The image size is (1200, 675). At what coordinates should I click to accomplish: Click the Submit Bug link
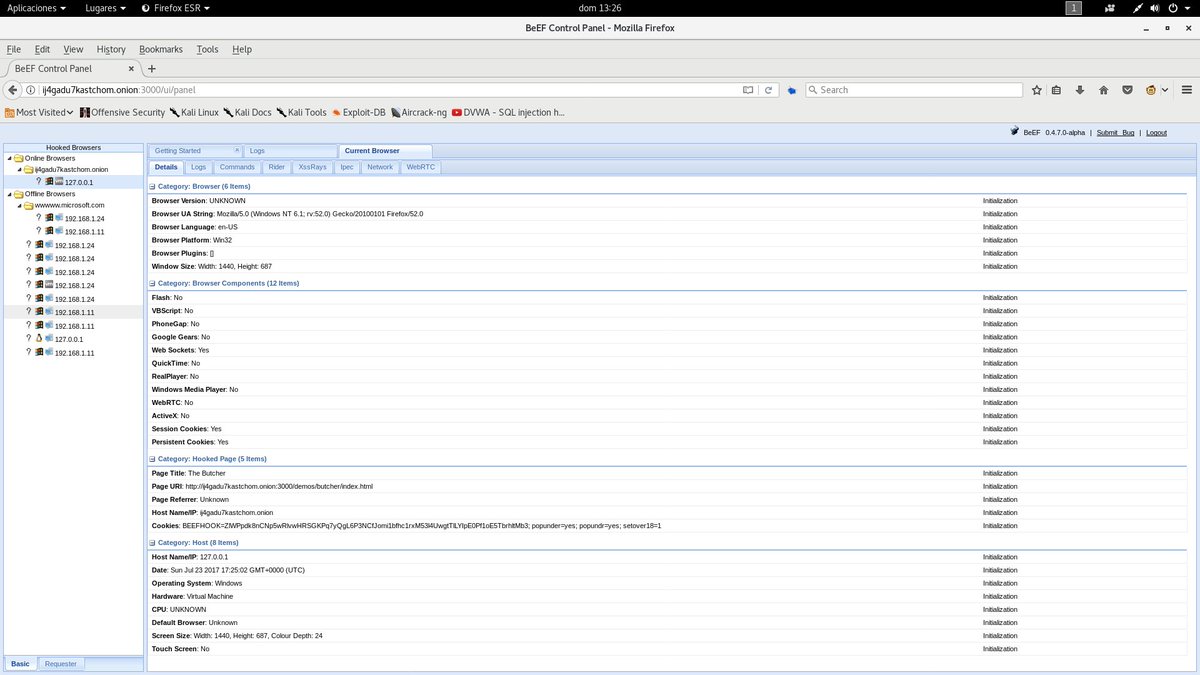[1115, 132]
